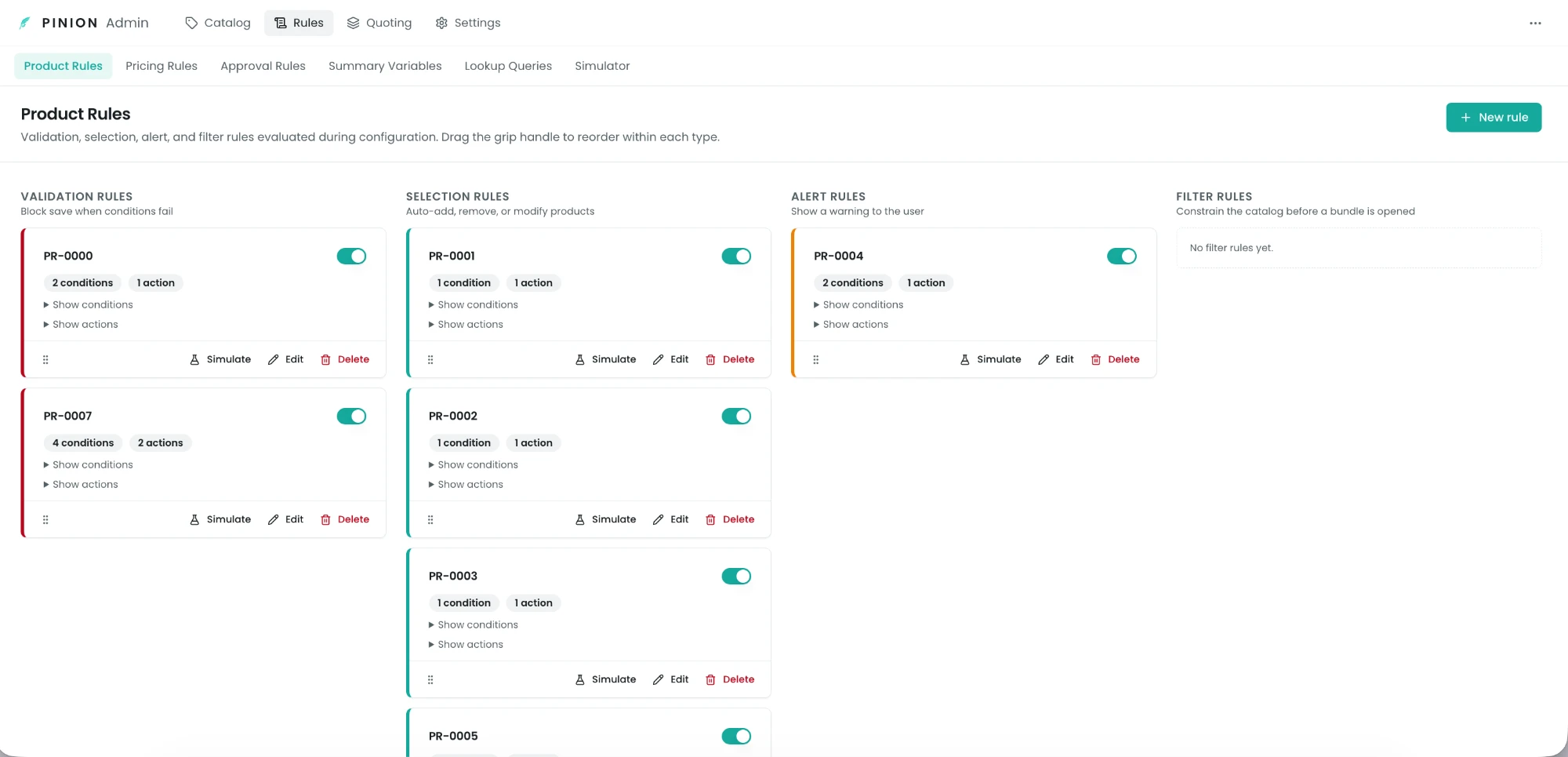1568x757 pixels.
Task: Toggle rule PR-0001 off
Action: tap(736, 256)
